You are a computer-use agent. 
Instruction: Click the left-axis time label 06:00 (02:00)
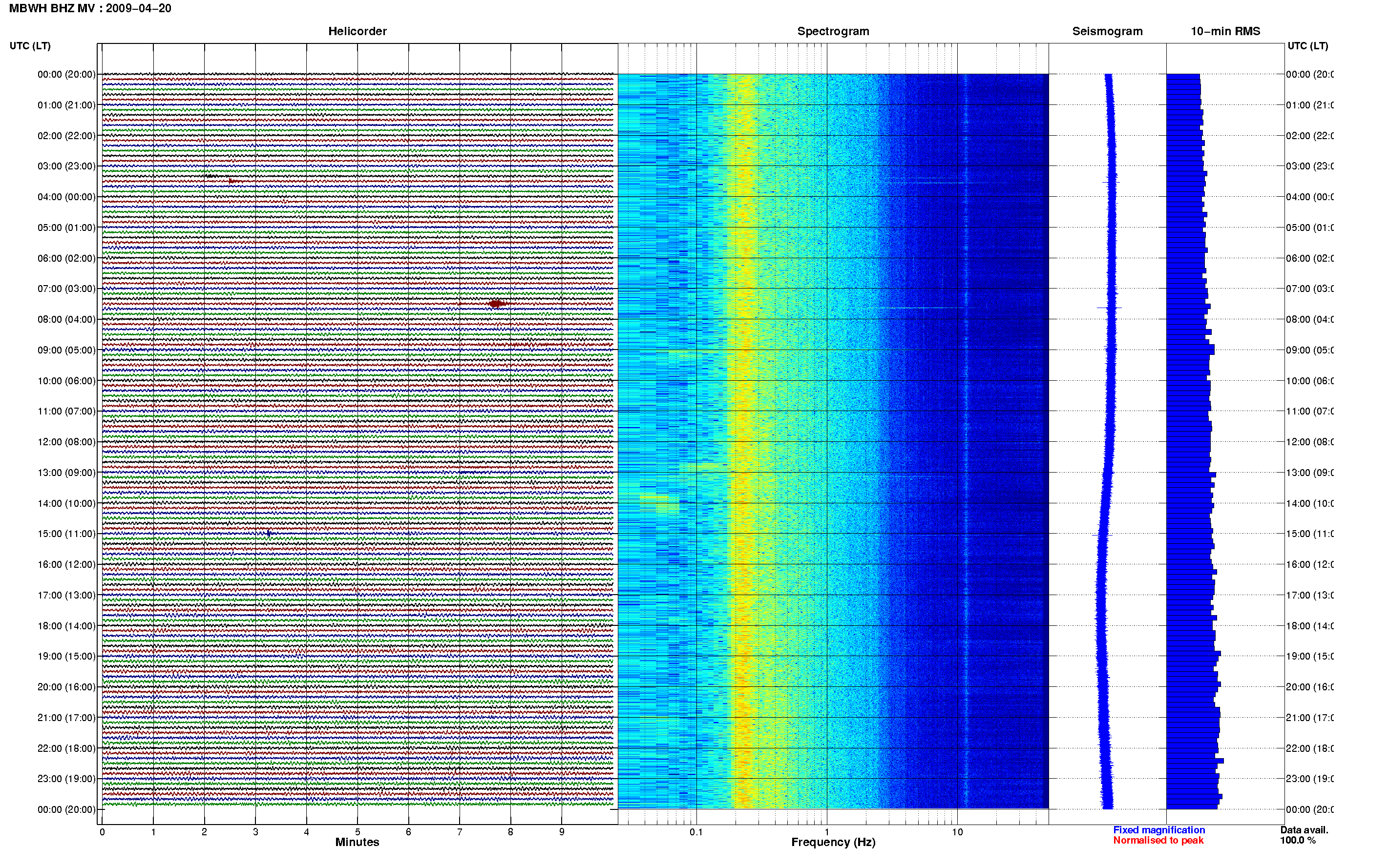[66, 258]
